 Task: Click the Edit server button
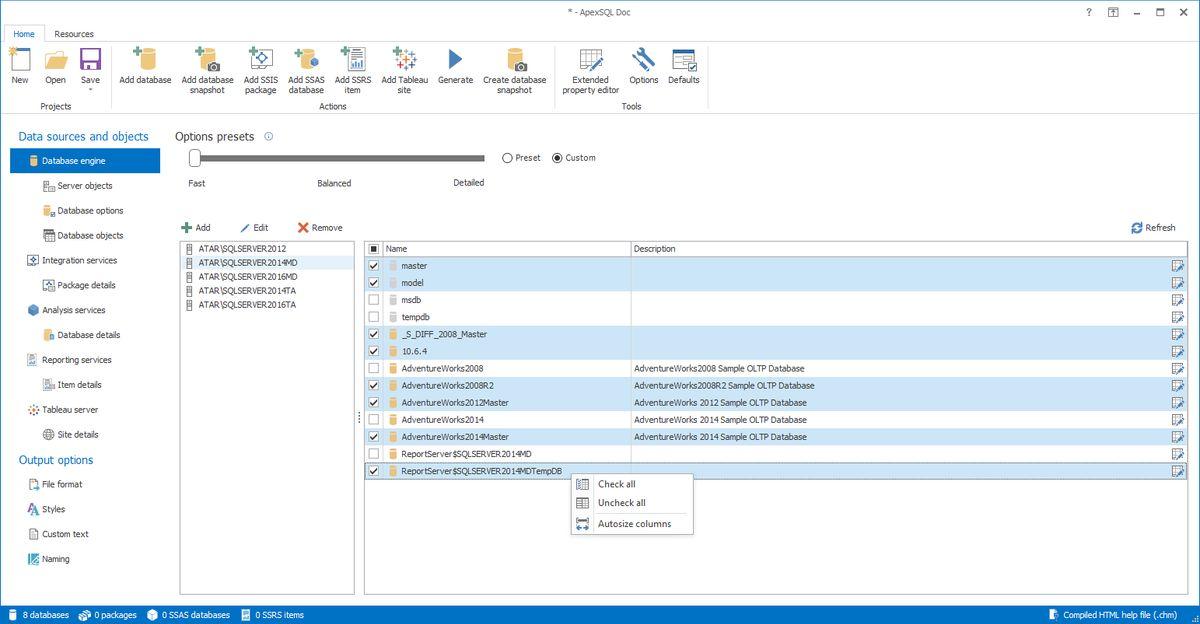(x=254, y=228)
